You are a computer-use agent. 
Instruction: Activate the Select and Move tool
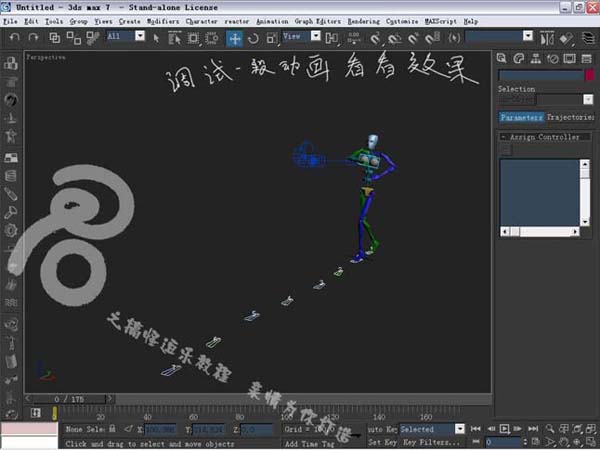click(x=234, y=38)
